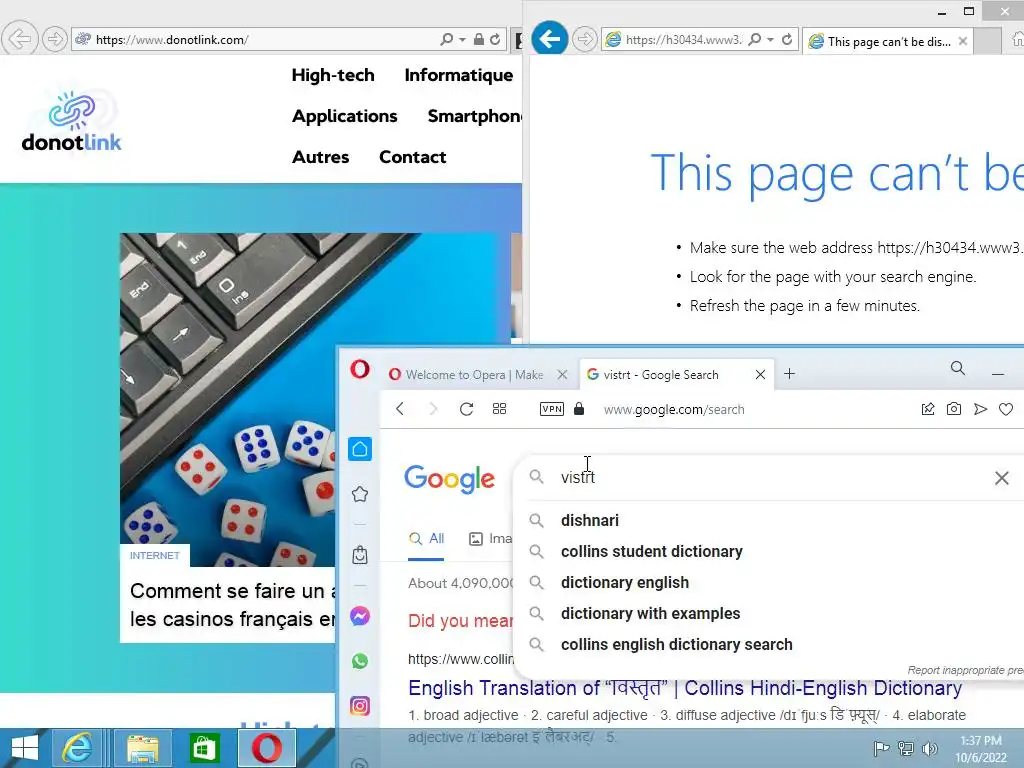This screenshot has height=768, width=1024.
Task: Open Opera tab search magnifier
Action: (x=957, y=368)
